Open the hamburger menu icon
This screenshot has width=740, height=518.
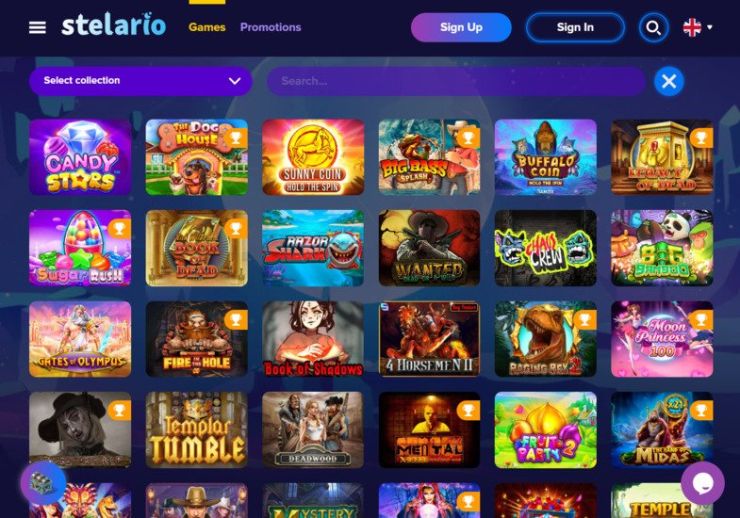tap(37, 27)
